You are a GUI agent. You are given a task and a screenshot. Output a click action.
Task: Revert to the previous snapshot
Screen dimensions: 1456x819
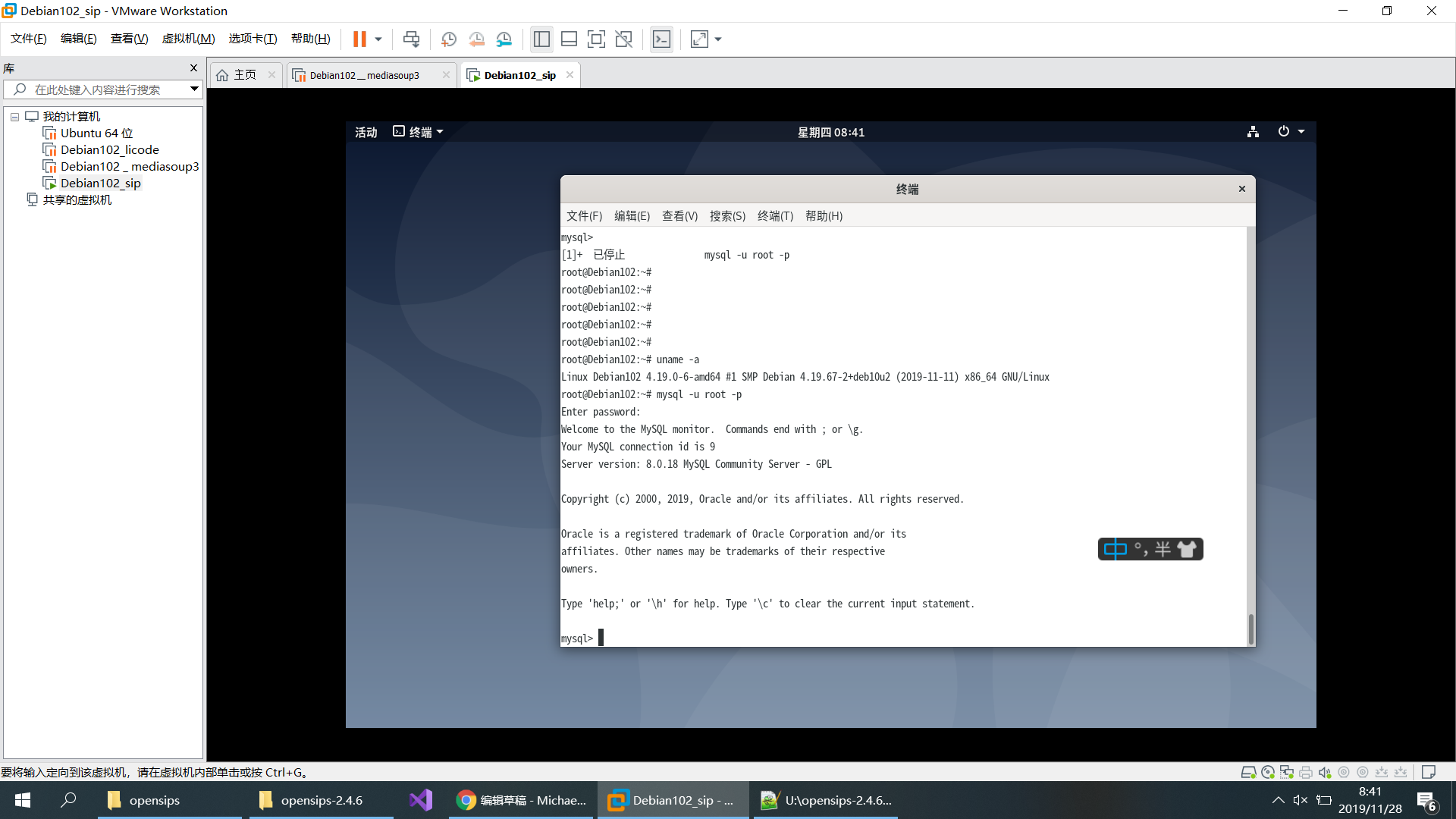[x=476, y=39]
